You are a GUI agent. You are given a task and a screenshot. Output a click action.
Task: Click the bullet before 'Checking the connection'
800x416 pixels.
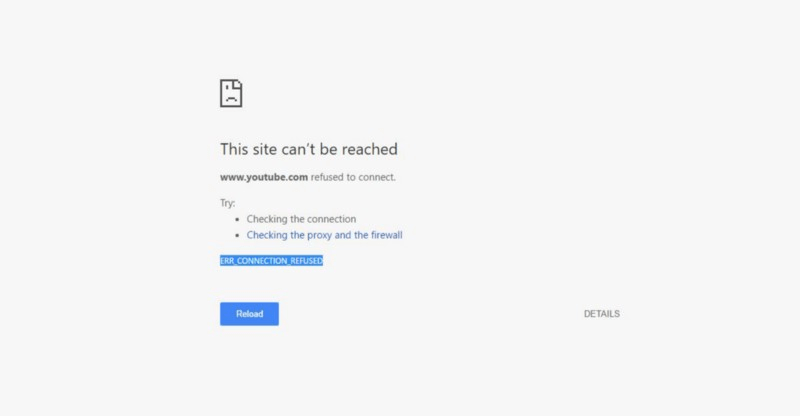click(x=237, y=219)
